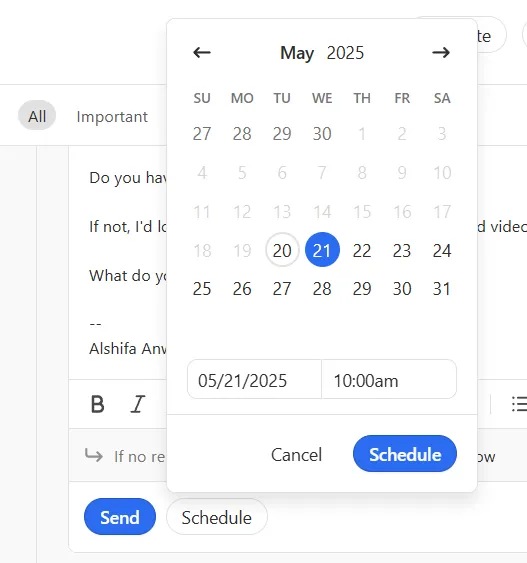527x563 pixels.
Task: Open the May month selector
Action: point(297,53)
